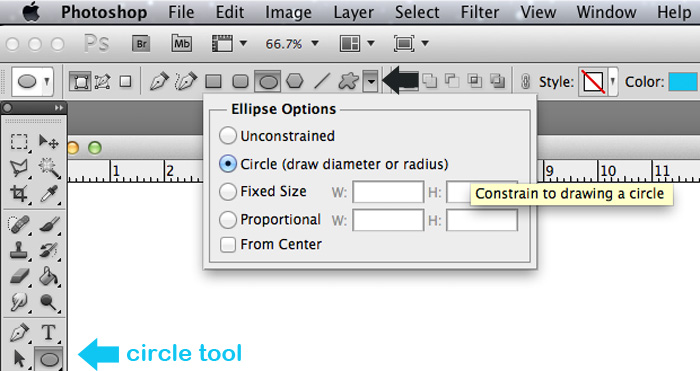Enable the From Center checkbox
The height and width of the screenshot is (371, 700).
point(228,245)
